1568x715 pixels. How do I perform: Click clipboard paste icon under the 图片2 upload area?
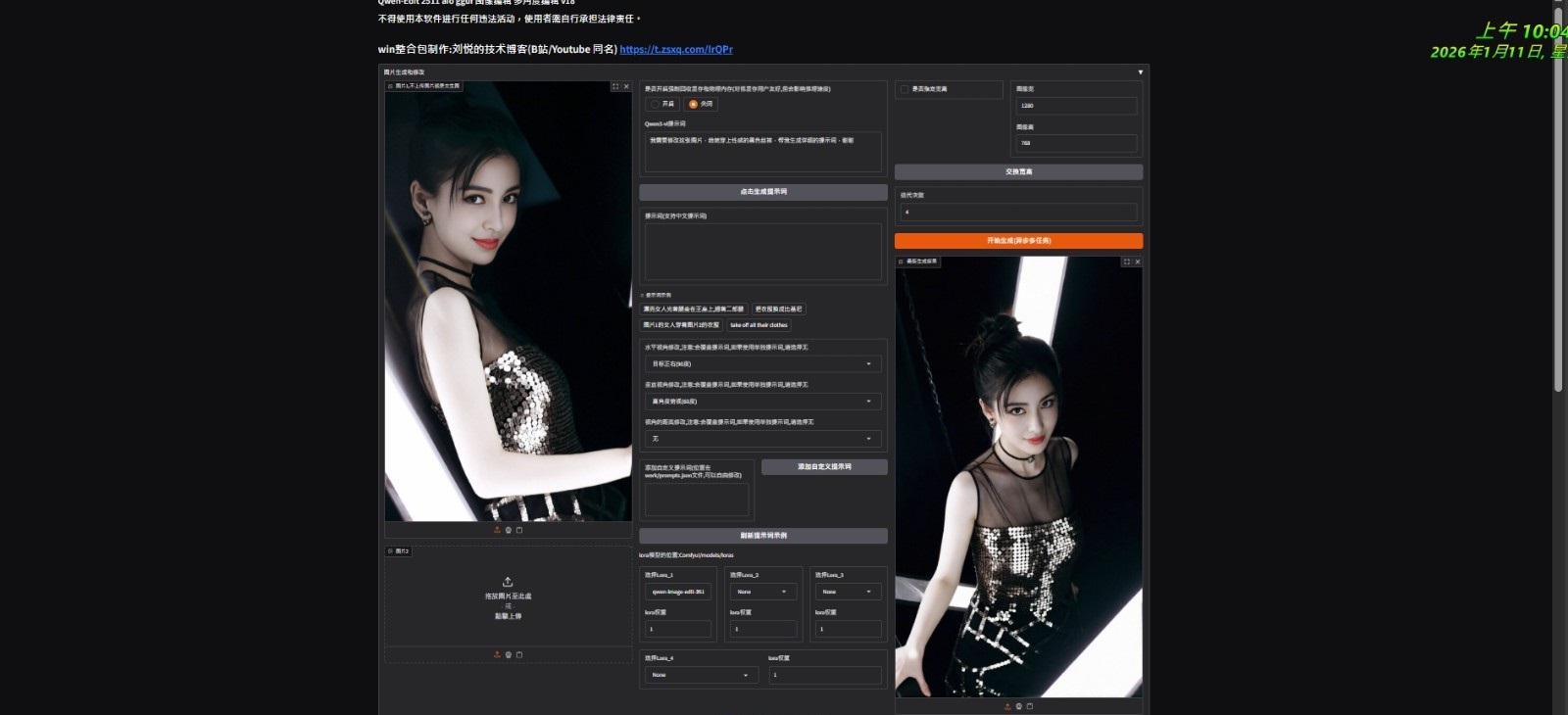[x=519, y=654]
